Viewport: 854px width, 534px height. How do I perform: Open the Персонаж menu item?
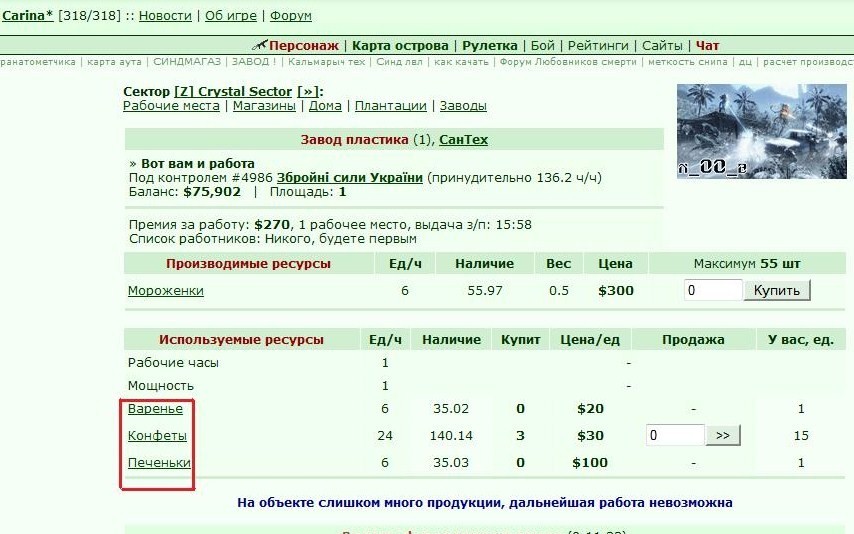point(304,46)
